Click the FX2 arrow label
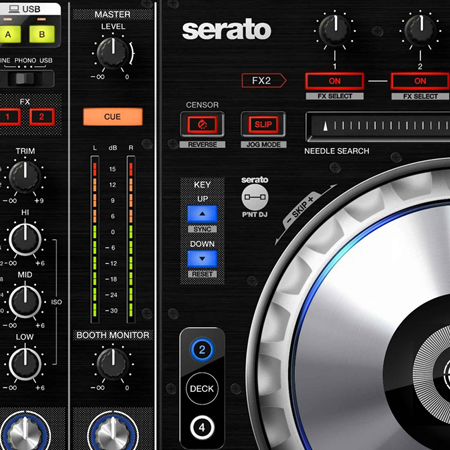The image size is (450, 450). click(x=264, y=81)
